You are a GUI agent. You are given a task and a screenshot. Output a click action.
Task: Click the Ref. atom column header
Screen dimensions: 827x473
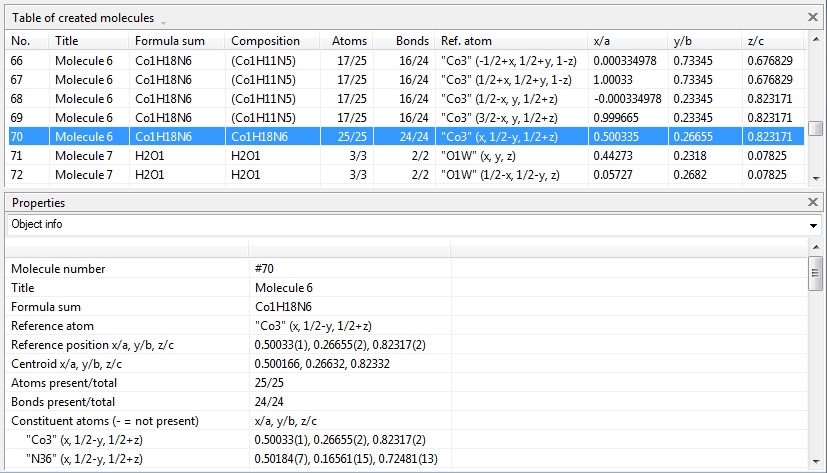(x=466, y=41)
